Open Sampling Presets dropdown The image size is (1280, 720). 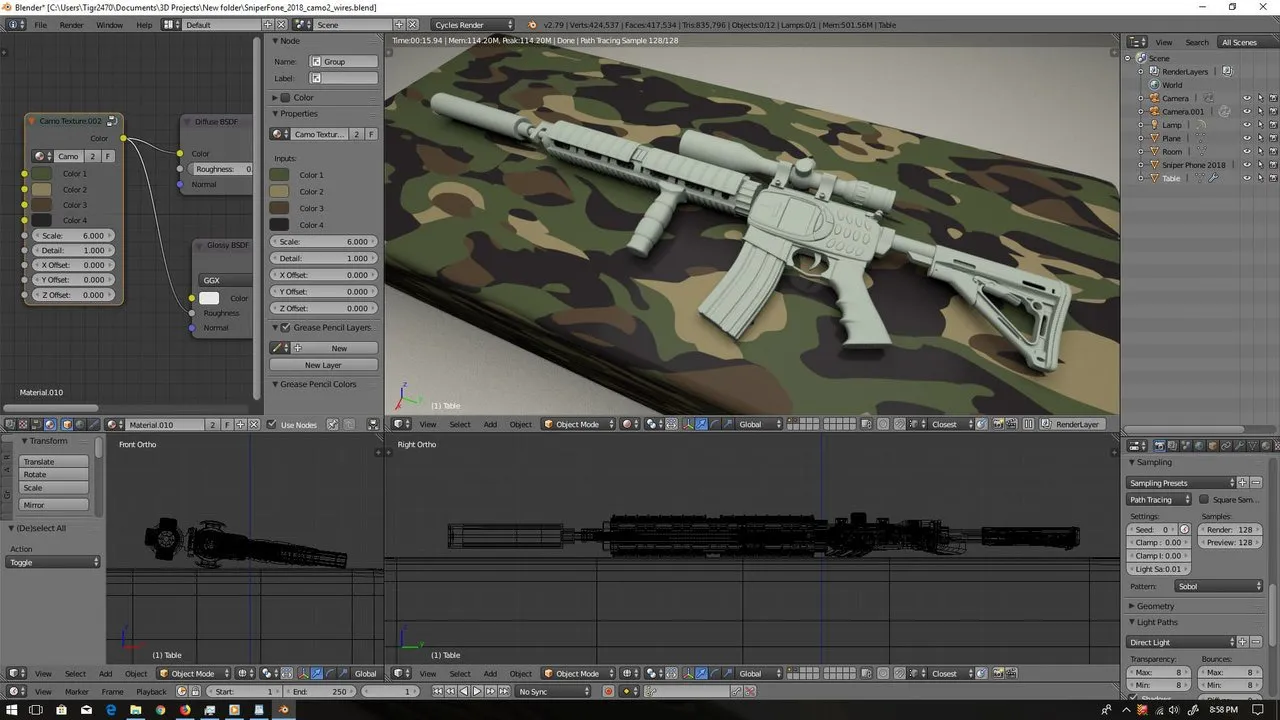pos(1181,483)
